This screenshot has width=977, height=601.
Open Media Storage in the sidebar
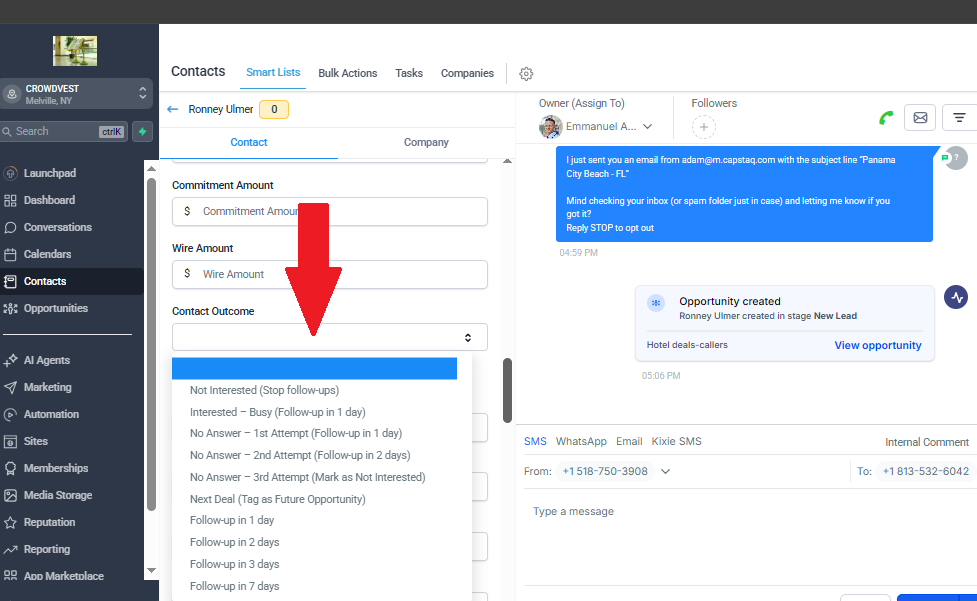(58, 495)
